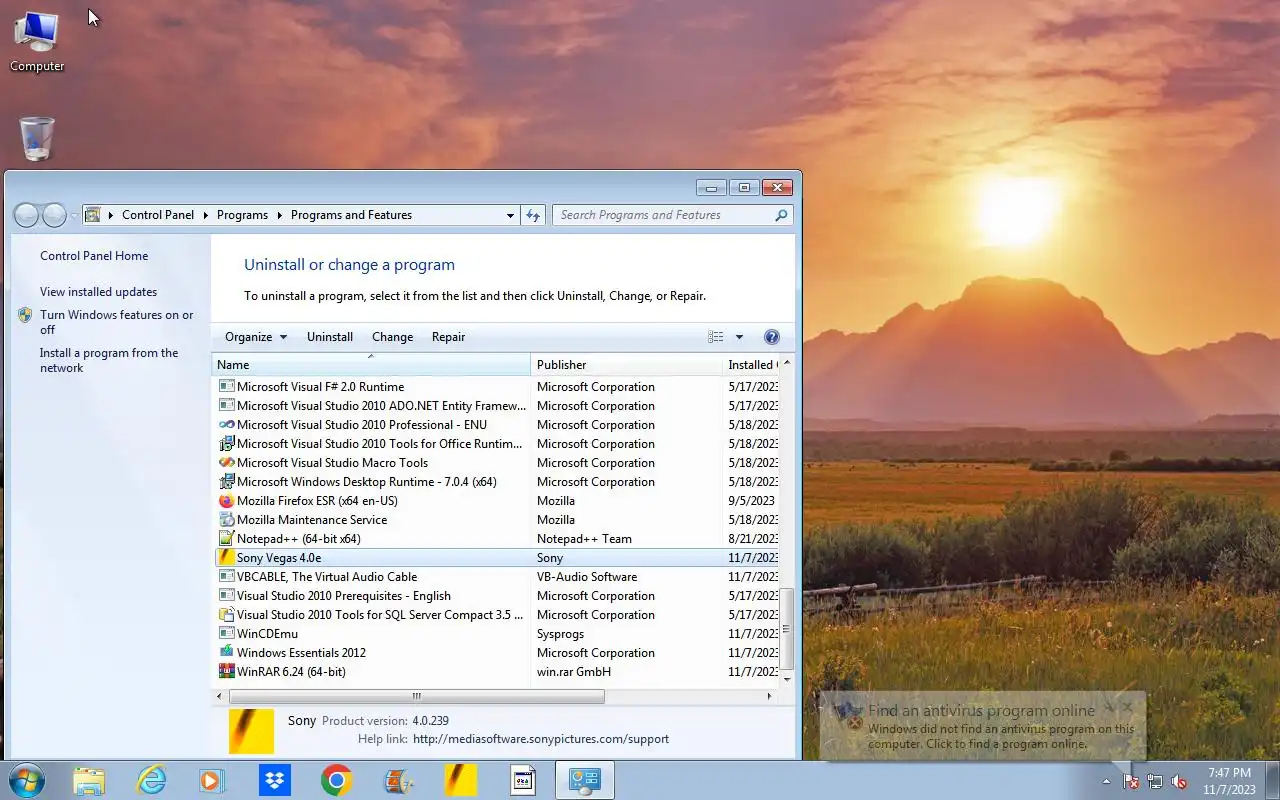
Task: Launch Google Chrome from the taskbar
Action: tap(337, 780)
